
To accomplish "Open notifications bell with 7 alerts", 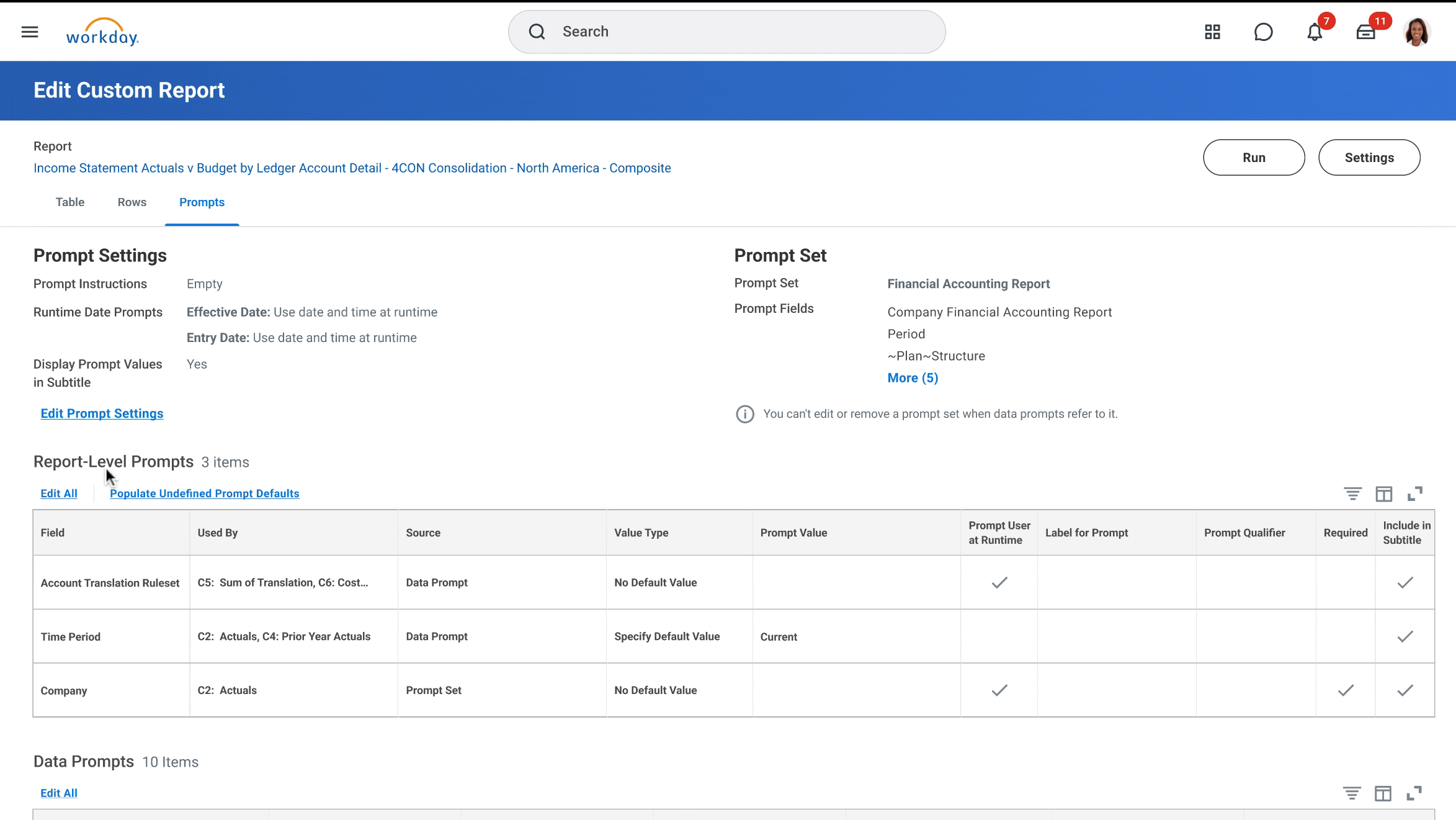I will click(x=1315, y=32).
